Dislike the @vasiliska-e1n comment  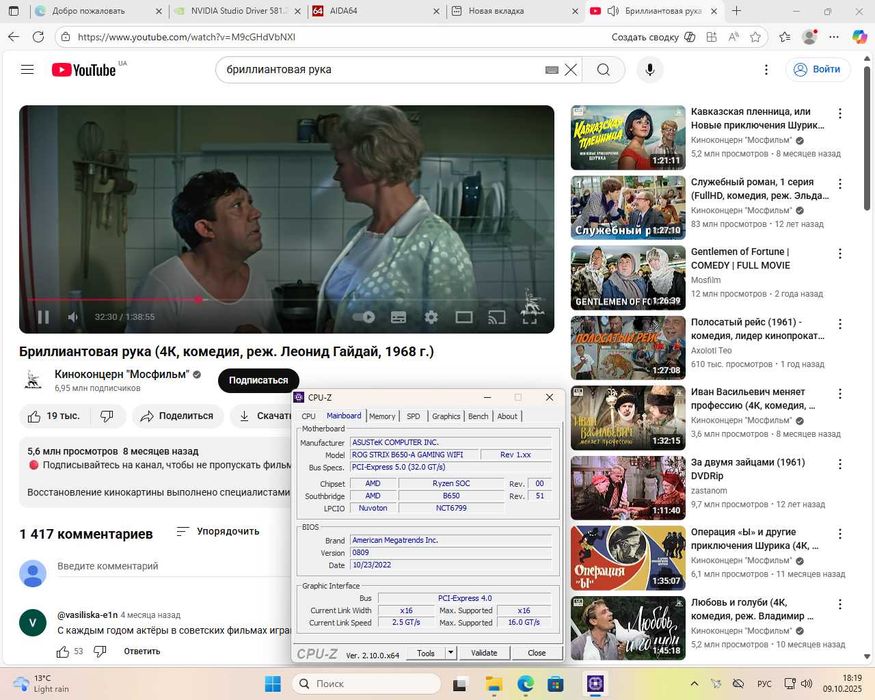[x=100, y=651]
